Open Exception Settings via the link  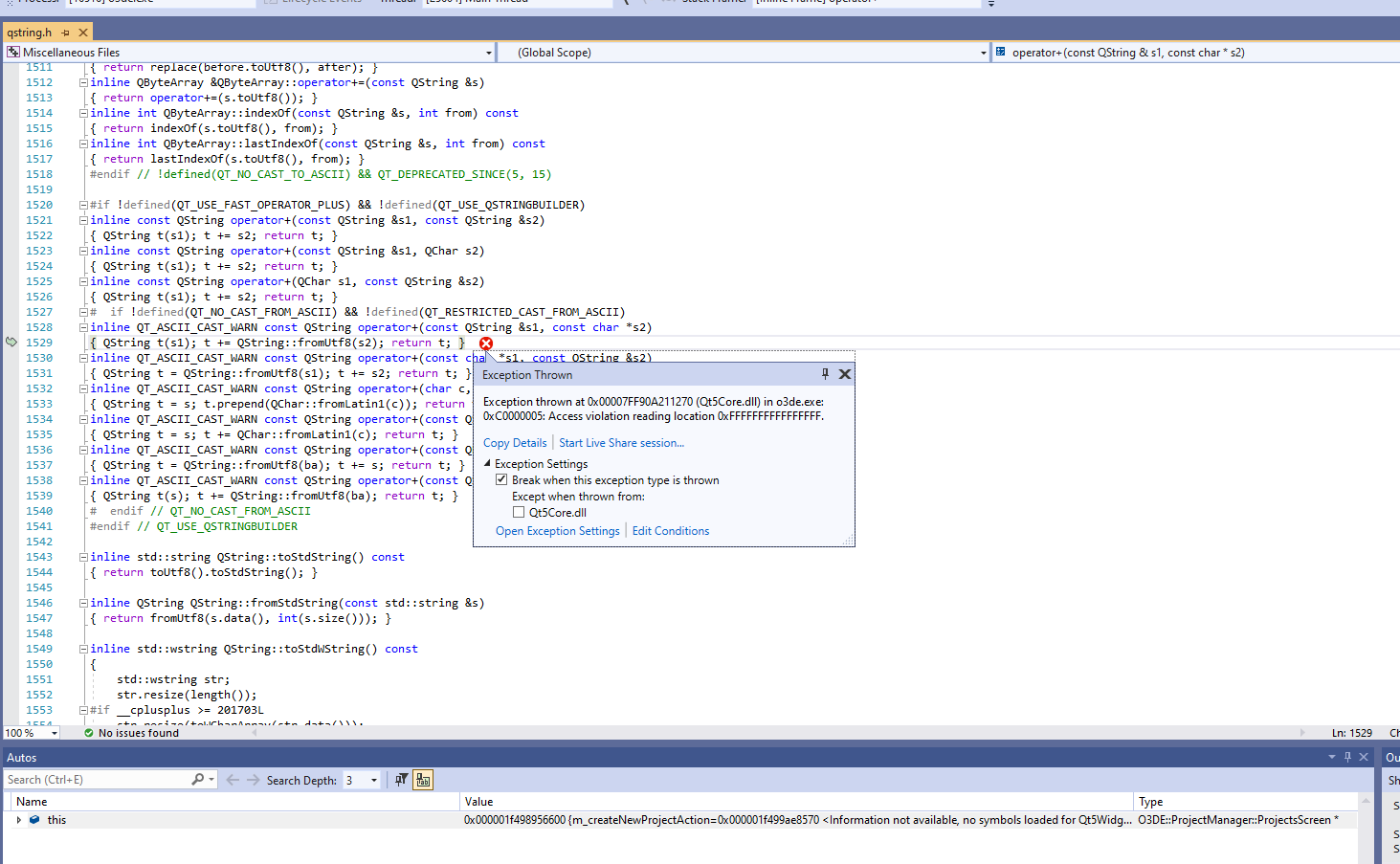[557, 530]
